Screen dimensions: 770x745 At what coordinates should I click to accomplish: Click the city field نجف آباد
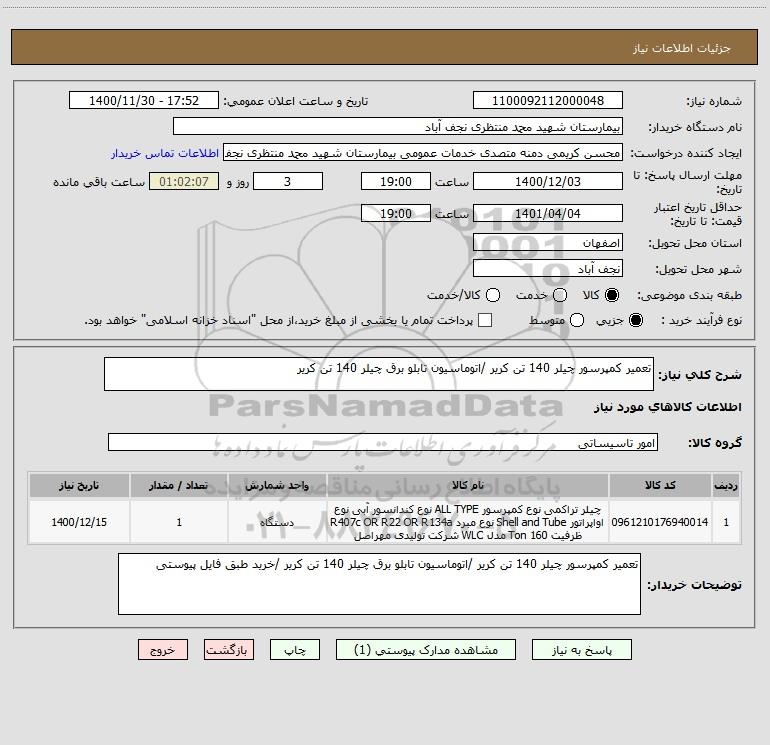[548, 268]
